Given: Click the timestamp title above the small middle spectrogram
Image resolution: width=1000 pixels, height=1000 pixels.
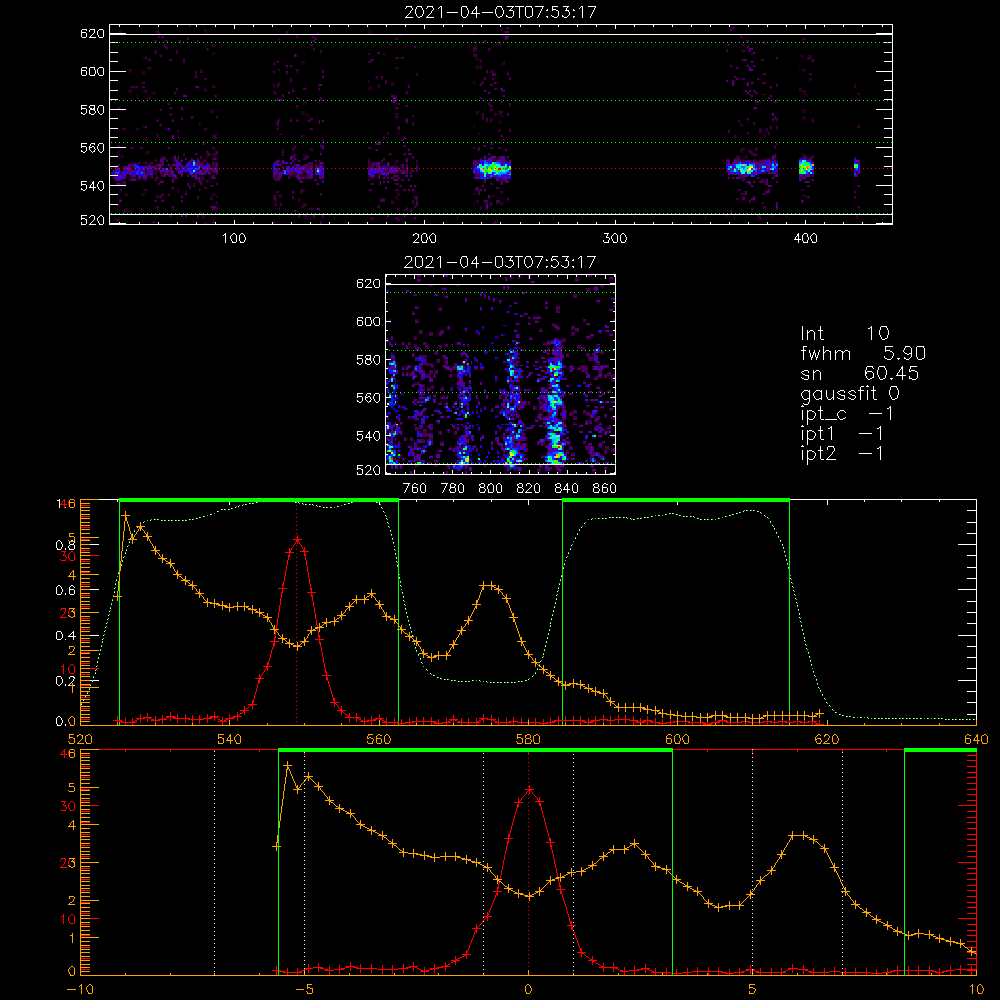Looking at the screenshot, I should click(x=500, y=262).
